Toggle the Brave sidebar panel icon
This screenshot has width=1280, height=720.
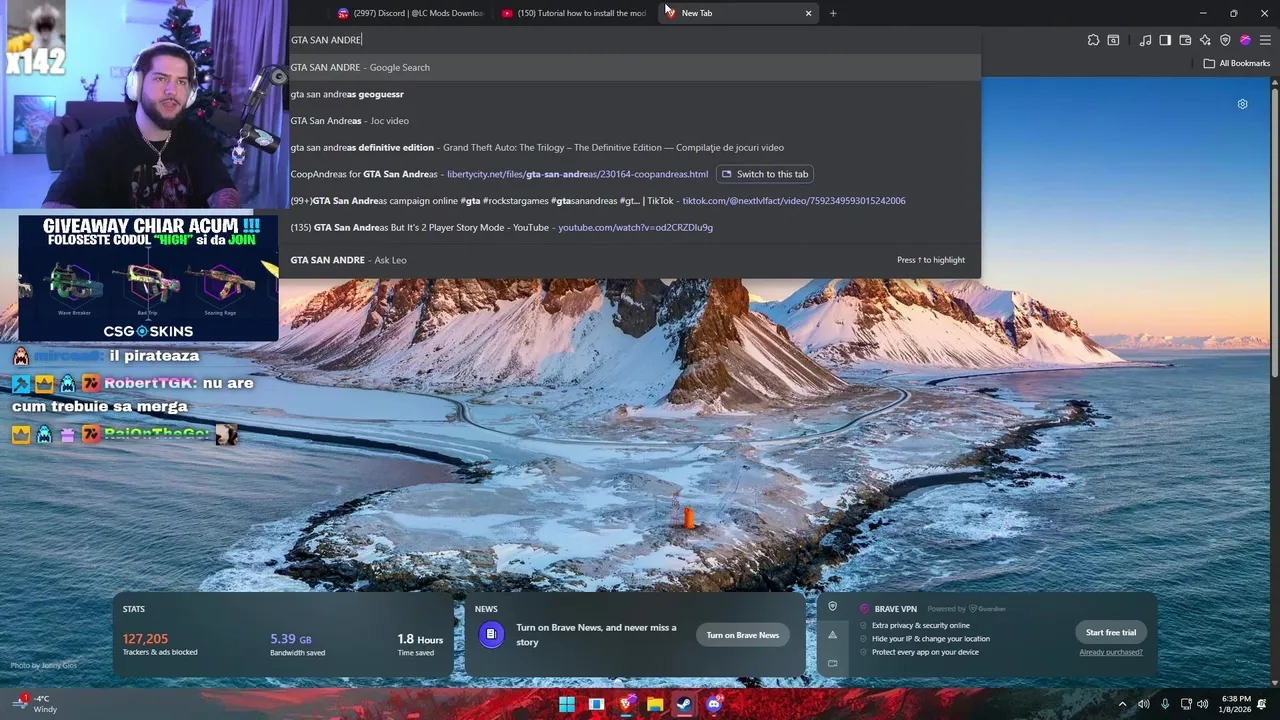click(1165, 40)
